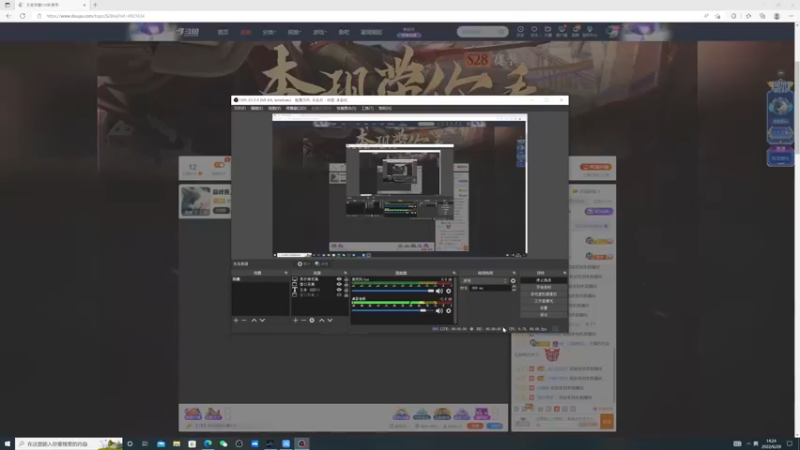The image size is (800, 450).
Task: Move the scene up in the Scenes panel
Action: tap(254, 320)
